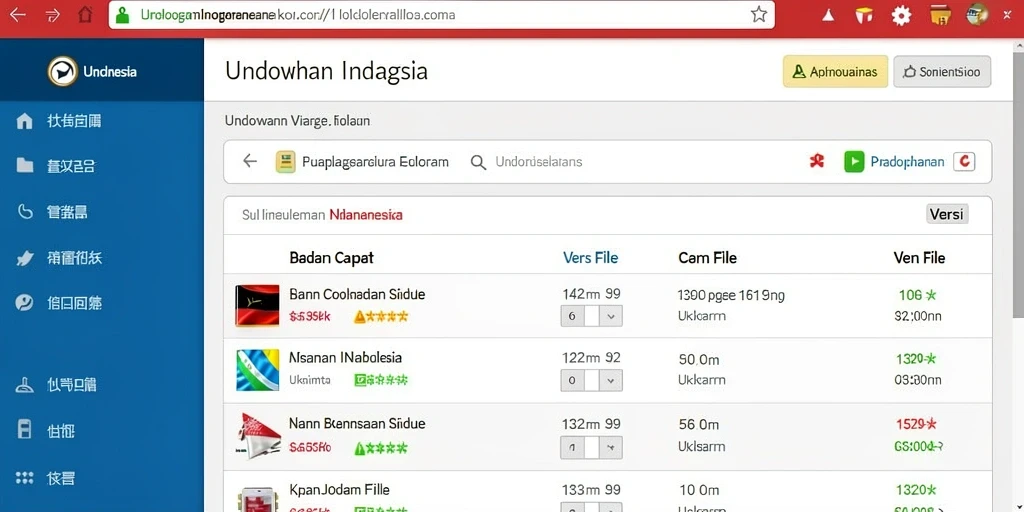Open the profile avatar icon

[977, 14]
